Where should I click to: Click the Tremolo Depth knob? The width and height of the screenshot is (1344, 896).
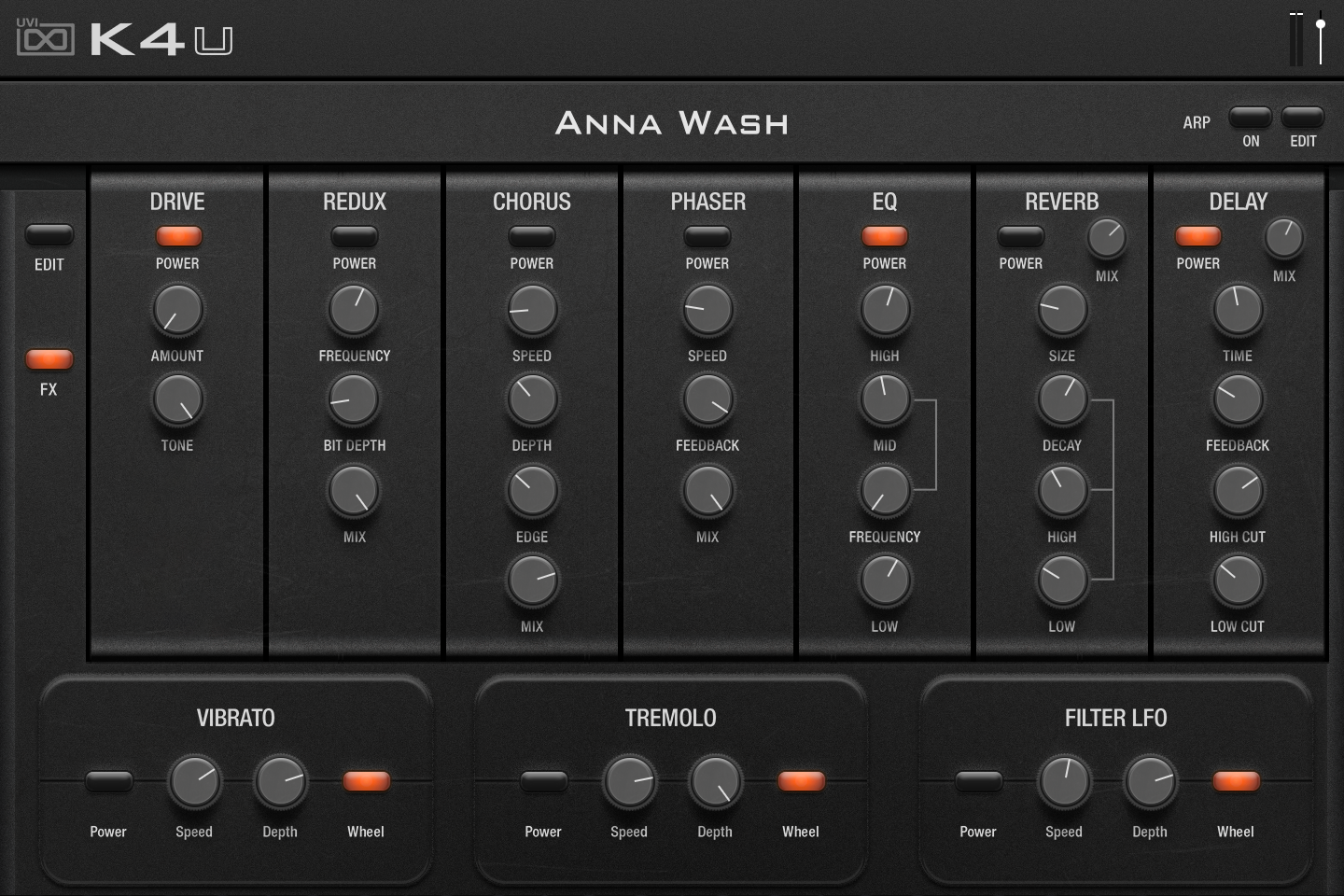click(715, 781)
